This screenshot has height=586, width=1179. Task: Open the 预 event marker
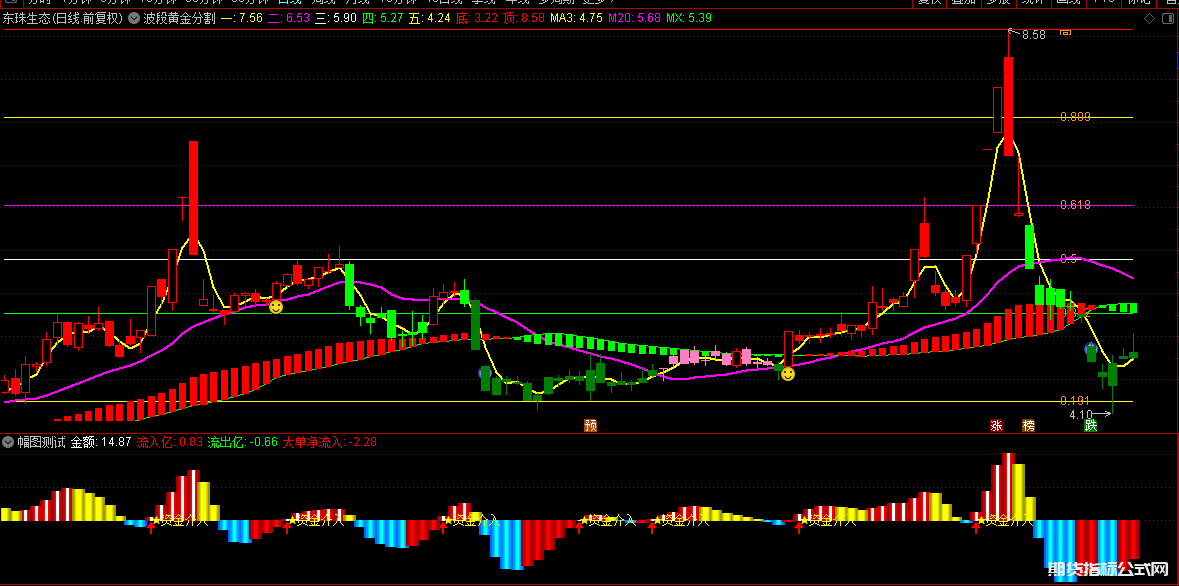tap(590, 426)
